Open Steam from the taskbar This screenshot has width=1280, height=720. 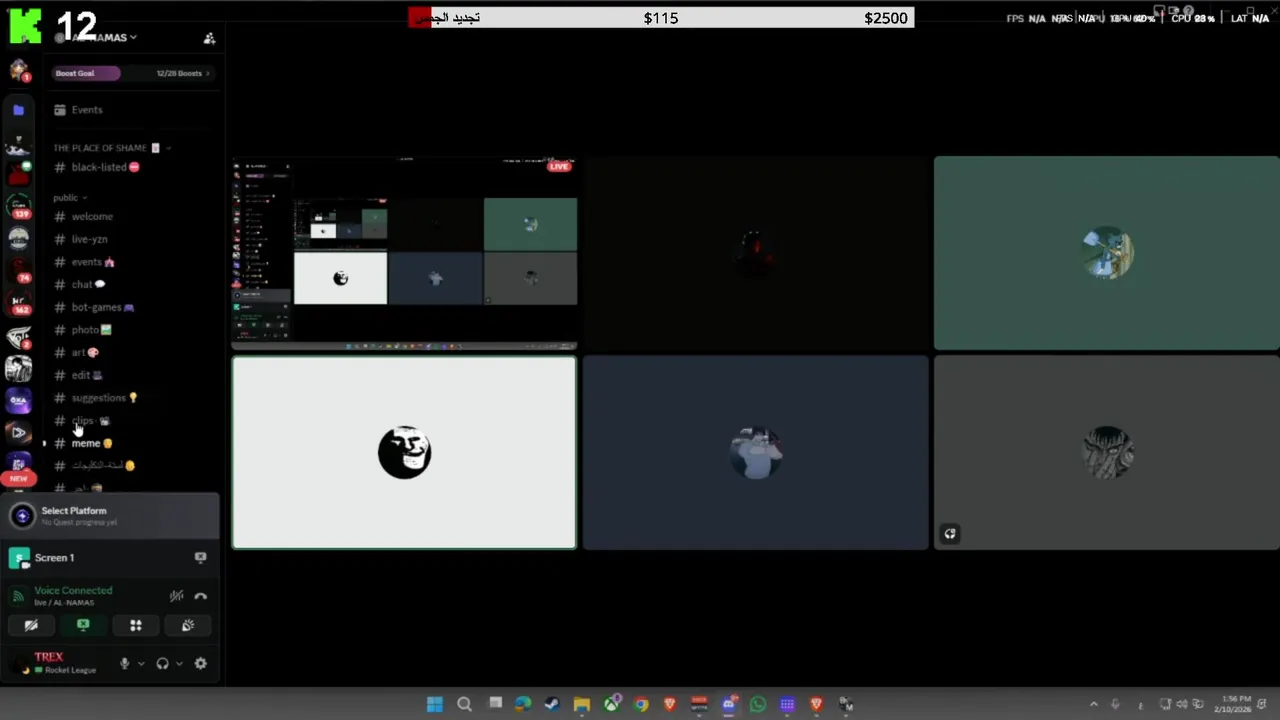(552, 705)
